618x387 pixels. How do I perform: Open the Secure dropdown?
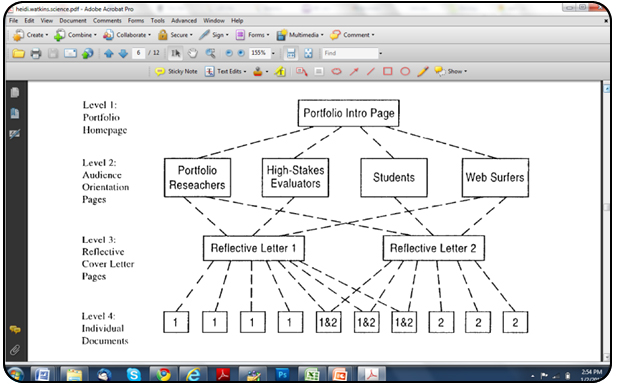[x=175, y=35]
